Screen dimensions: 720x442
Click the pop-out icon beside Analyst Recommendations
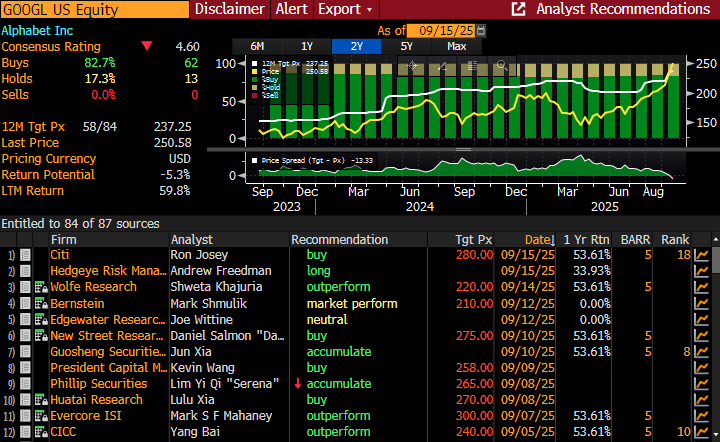518,9
